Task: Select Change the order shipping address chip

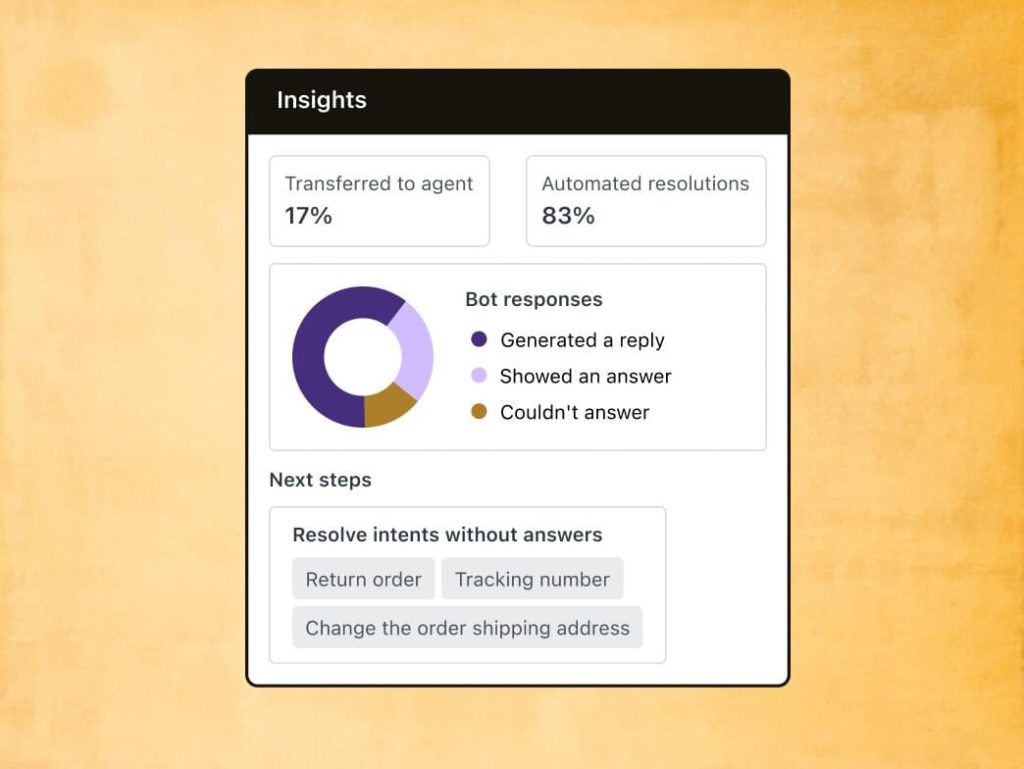Action: [x=468, y=627]
